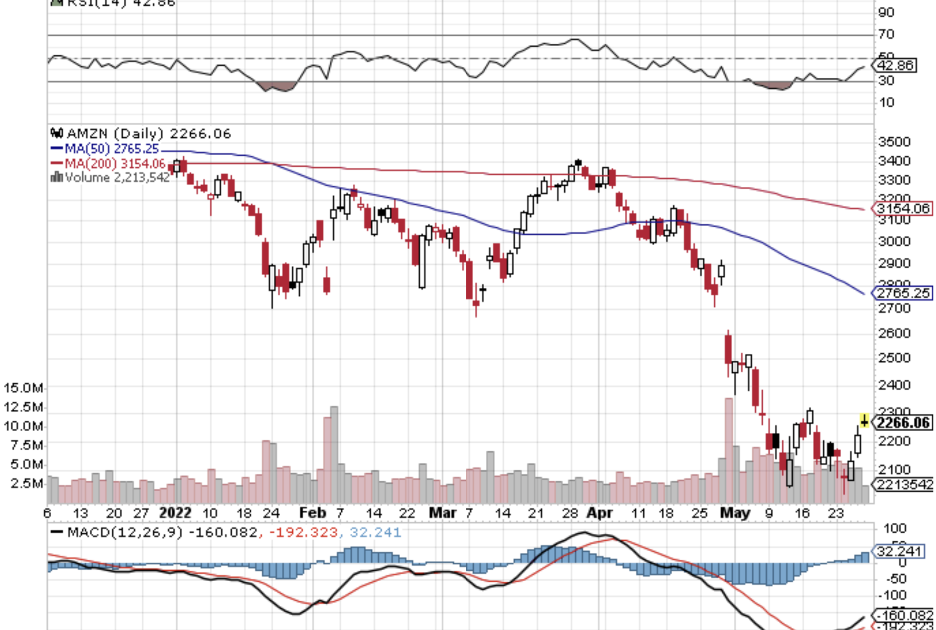Select the 2266.06 current price tag

pyautogui.click(x=903, y=423)
